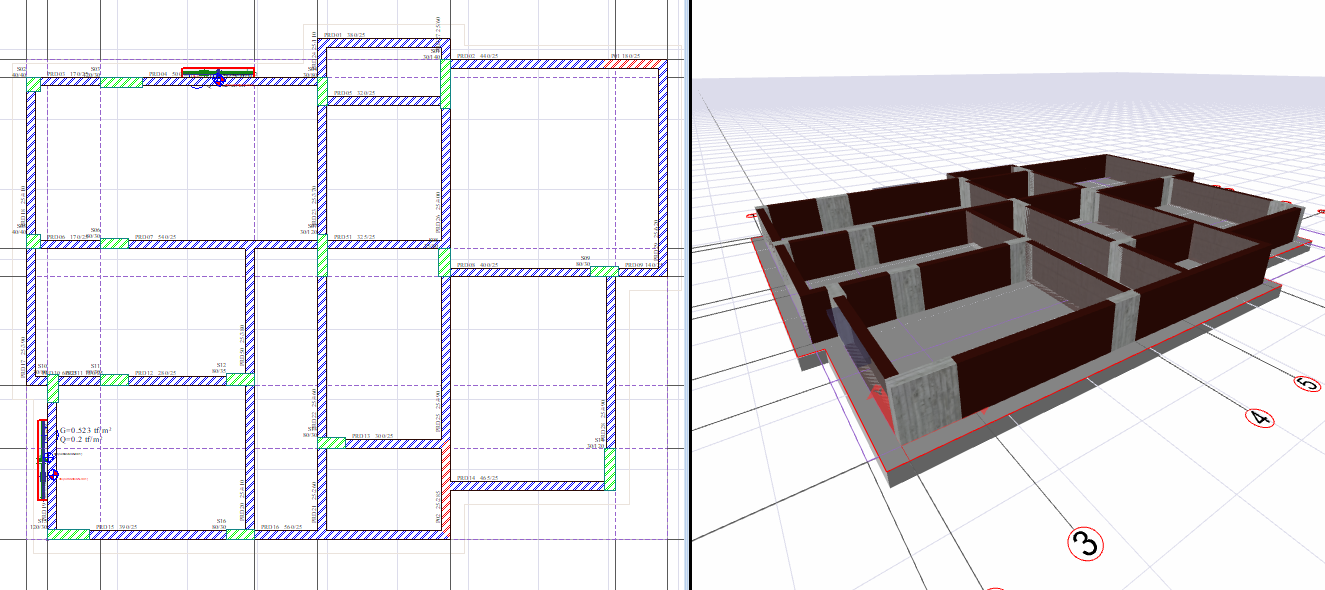The height and width of the screenshot is (590, 1325).
Task: Select the blue node marker on top wall load
Action: coord(218,78)
